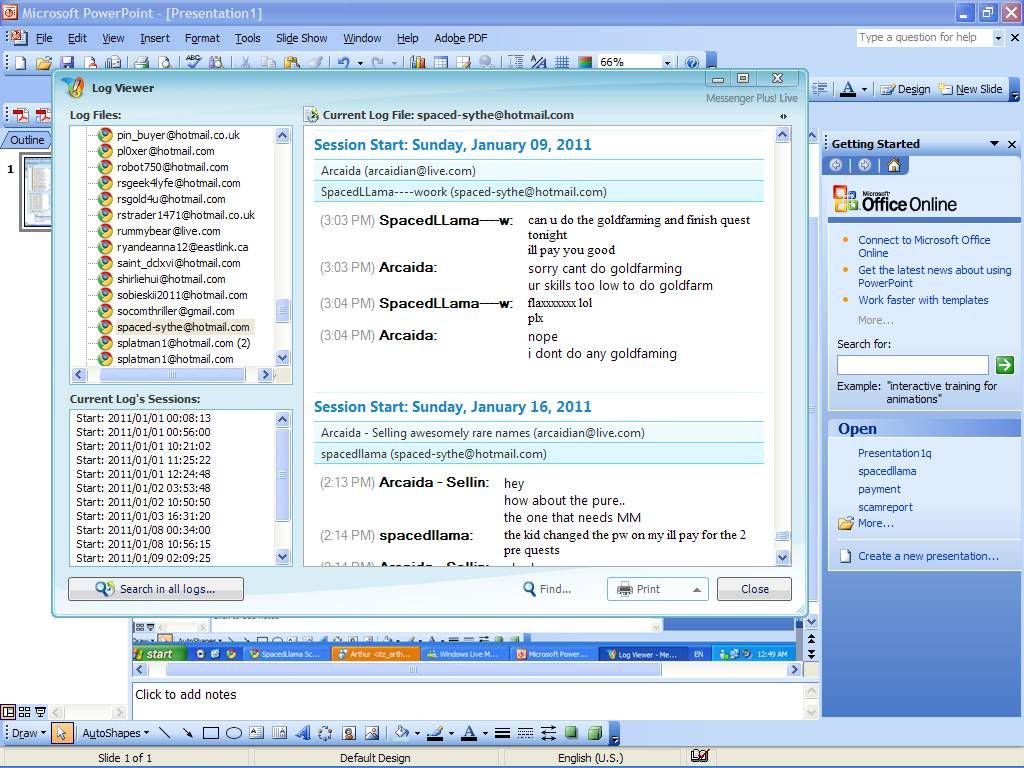1024x768 pixels.
Task: Click the Find button in Log Viewer
Action: pyautogui.click(x=547, y=589)
